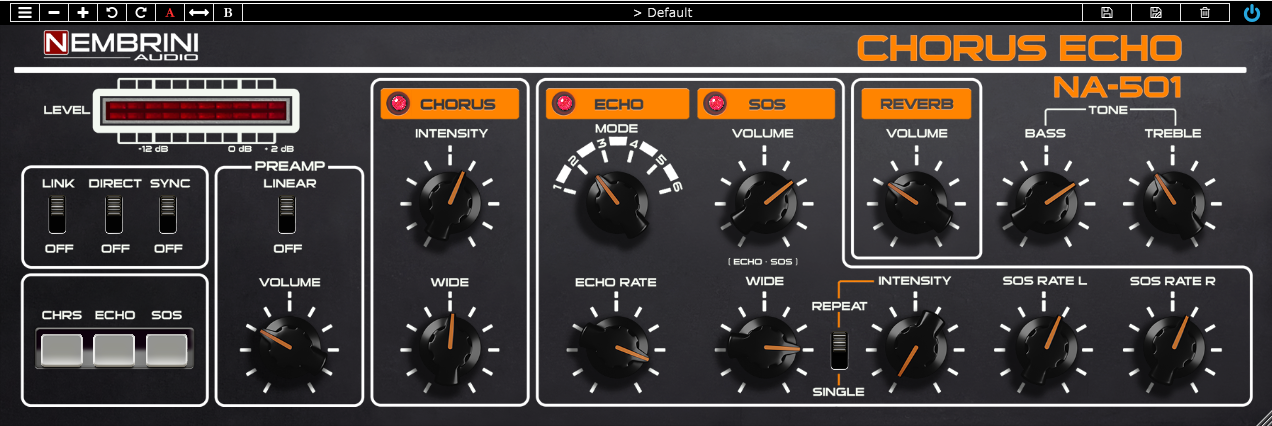Delete the preset with trash icon
The width and height of the screenshot is (1272, 426).
(1204, 13)
